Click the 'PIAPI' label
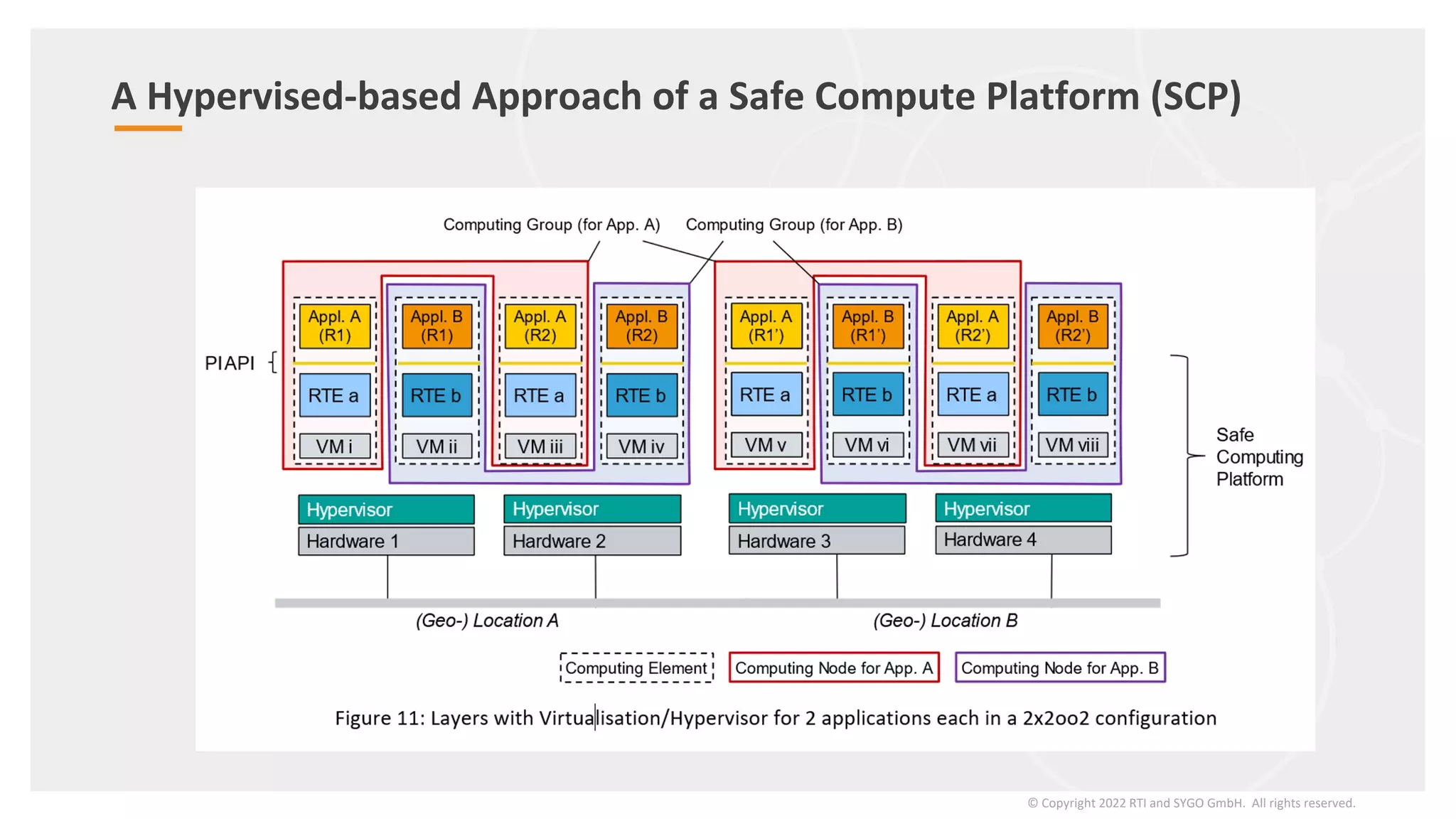Image resolution: width=1456 pixels, height=819 pixels. 230,363
